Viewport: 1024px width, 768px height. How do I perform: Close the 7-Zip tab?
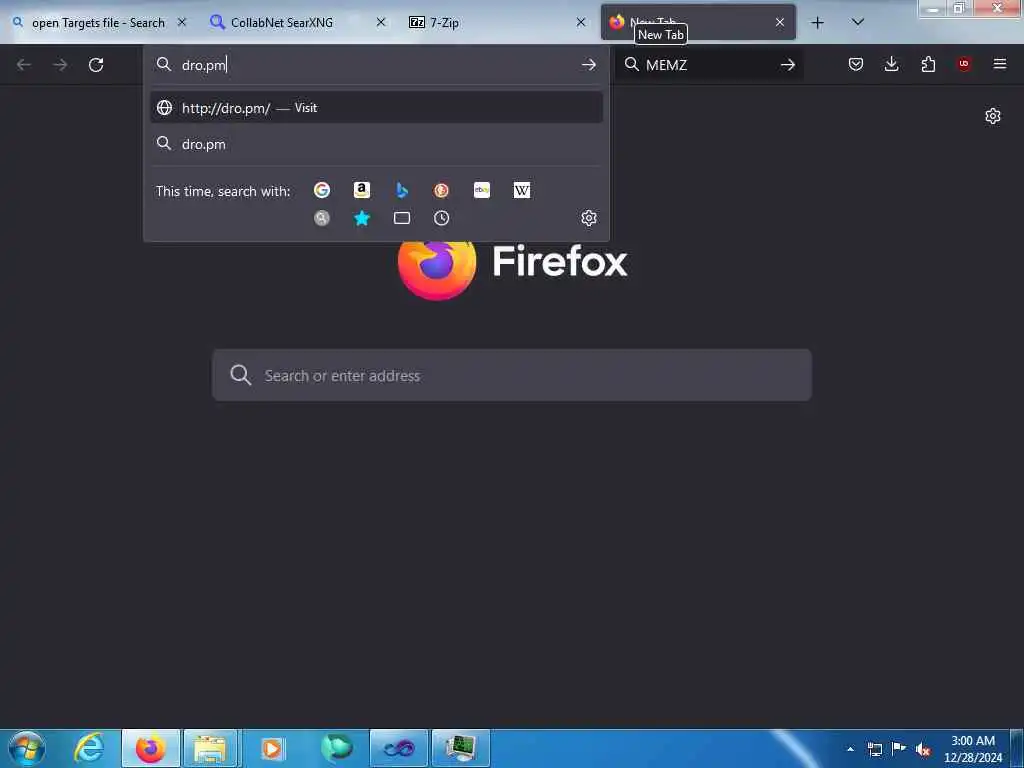(x=581, y=22)
